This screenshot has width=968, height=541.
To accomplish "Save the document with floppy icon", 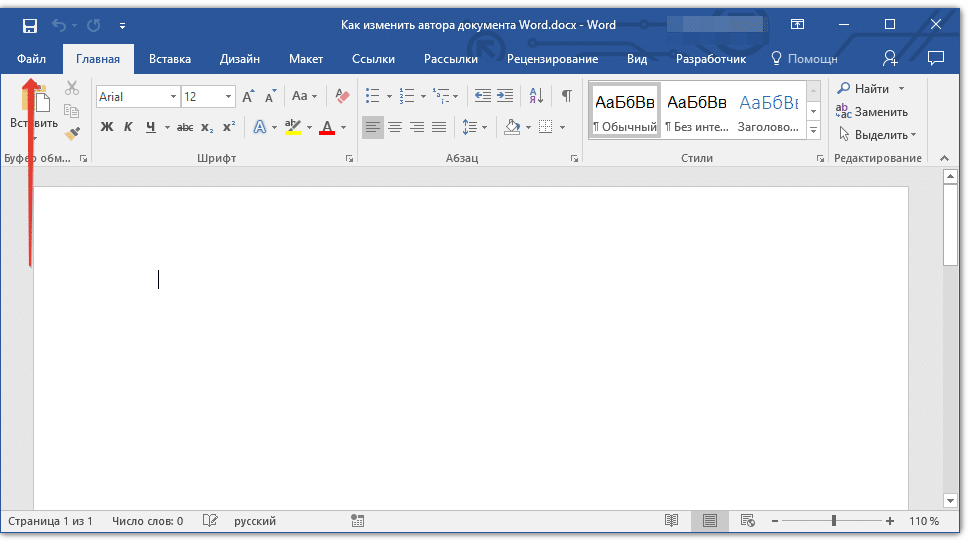I will tap(30, 25).
